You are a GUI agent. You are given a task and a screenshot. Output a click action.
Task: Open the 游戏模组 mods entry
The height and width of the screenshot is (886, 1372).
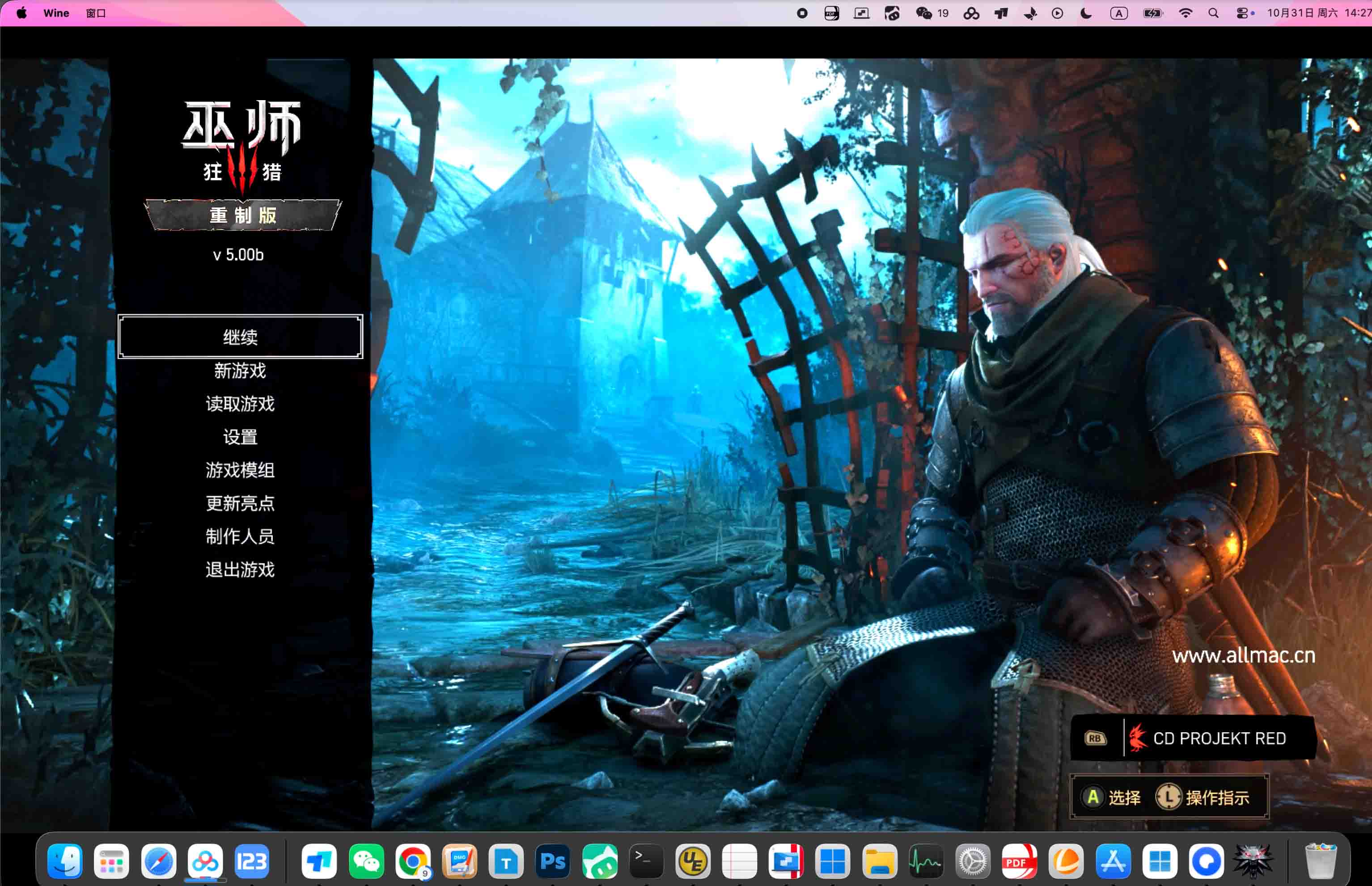(240, 470)
